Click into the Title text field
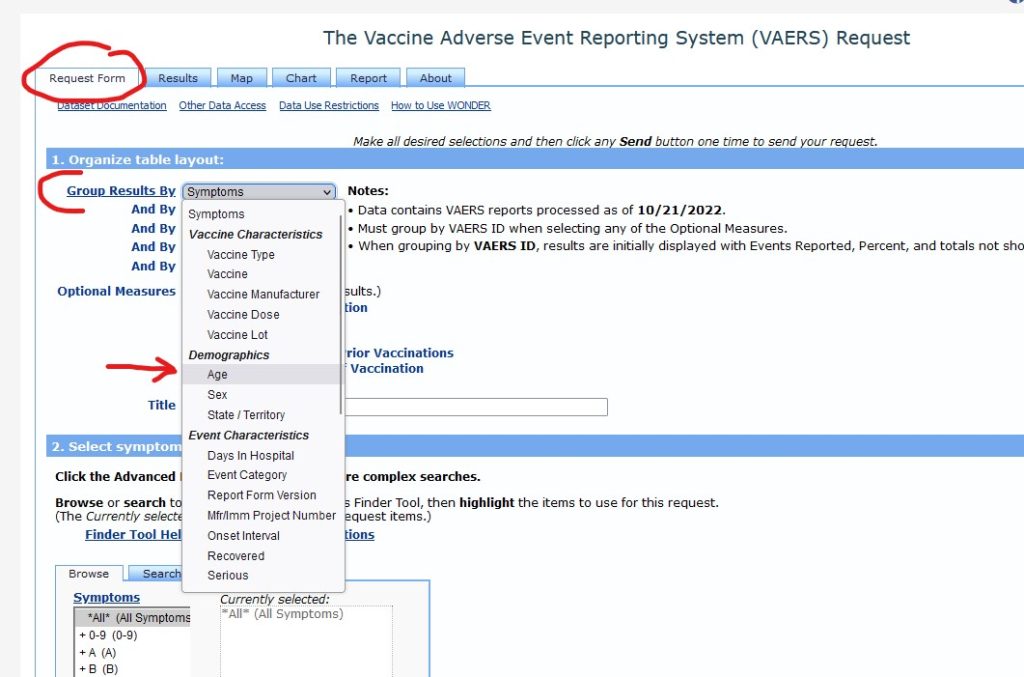1024x677 pixels. point(476,407)
